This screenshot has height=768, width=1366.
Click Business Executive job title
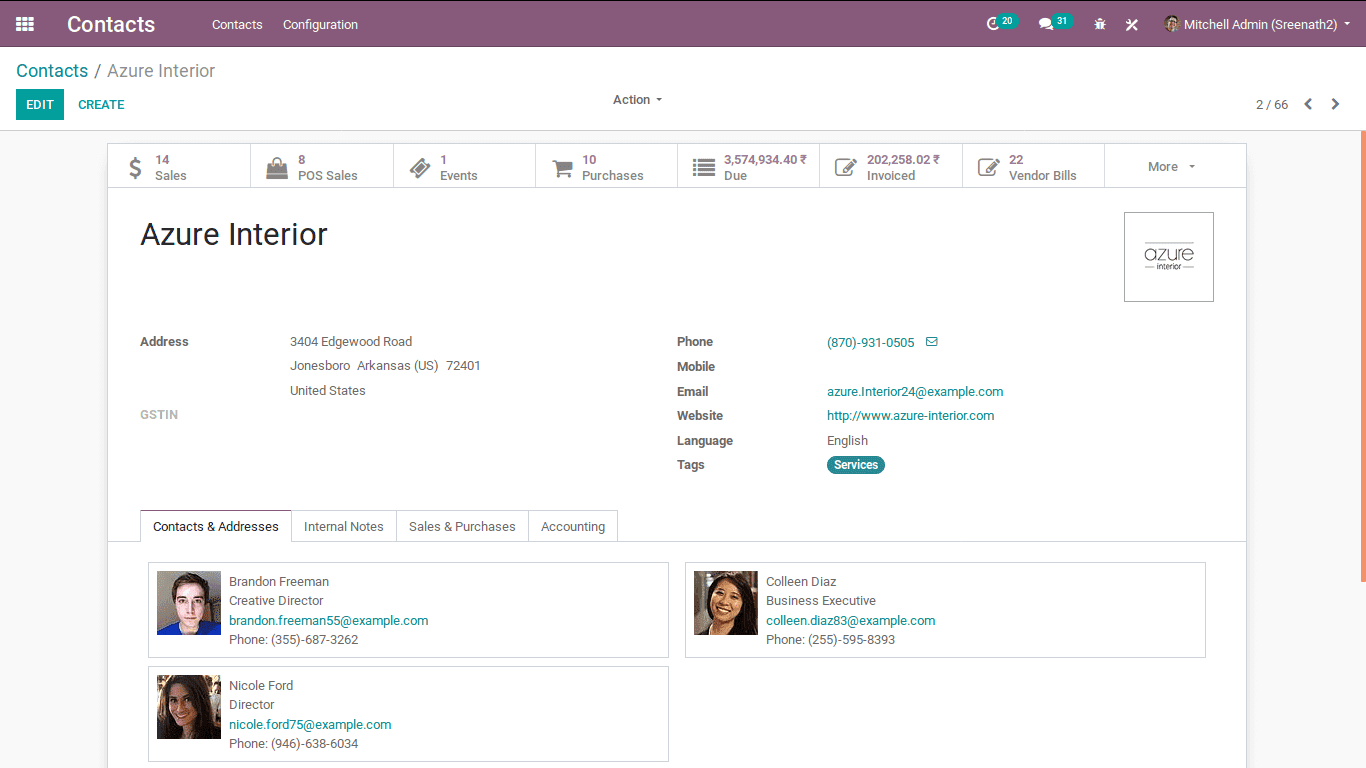[821, 601]
